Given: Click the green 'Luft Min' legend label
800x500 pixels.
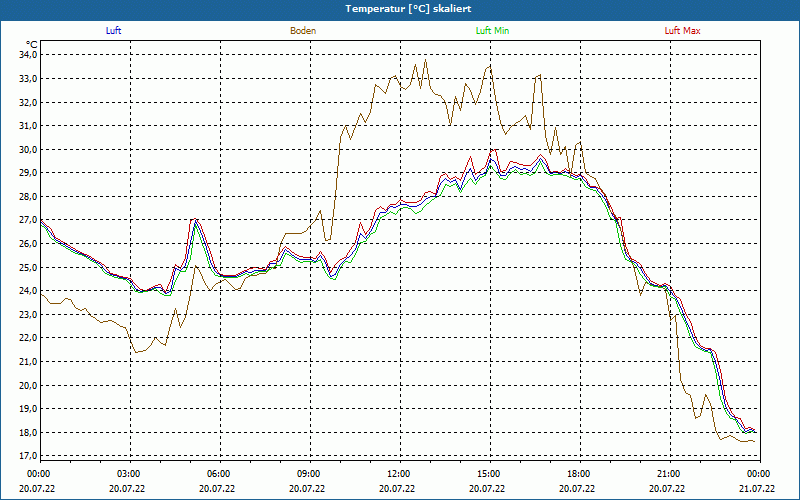Looking at the screenshot, I should click(492, 31).
